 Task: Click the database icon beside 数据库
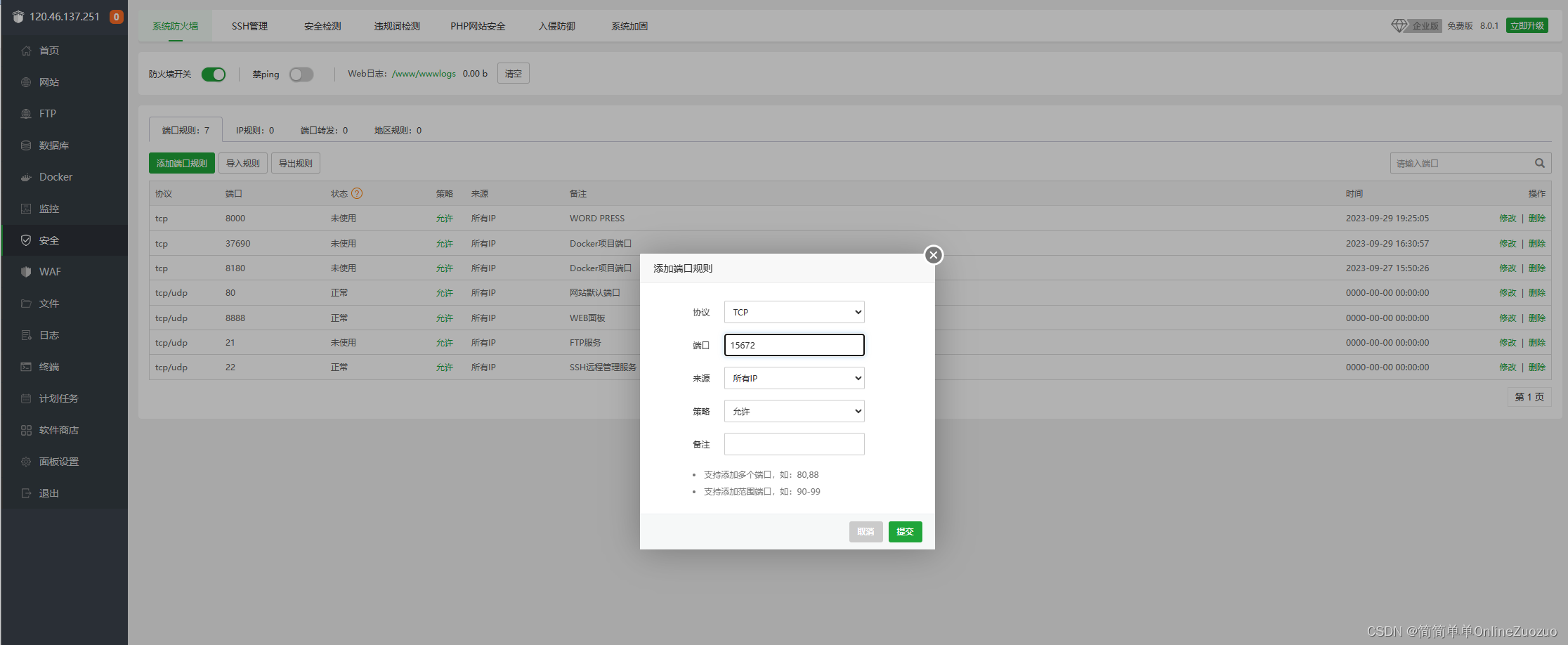click(26, 145)
